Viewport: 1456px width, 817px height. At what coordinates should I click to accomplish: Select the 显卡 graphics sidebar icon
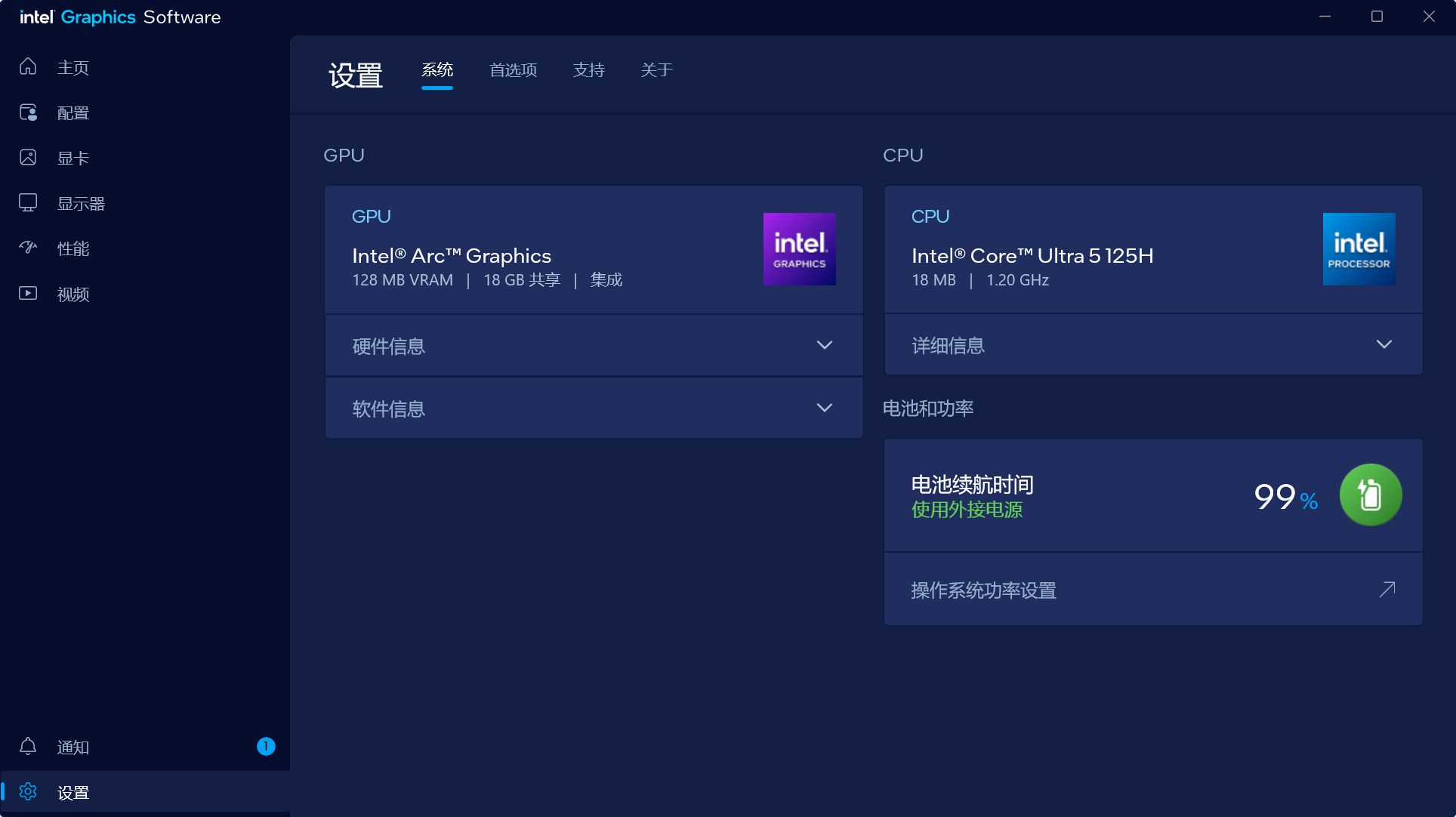[x=28, y=158]
